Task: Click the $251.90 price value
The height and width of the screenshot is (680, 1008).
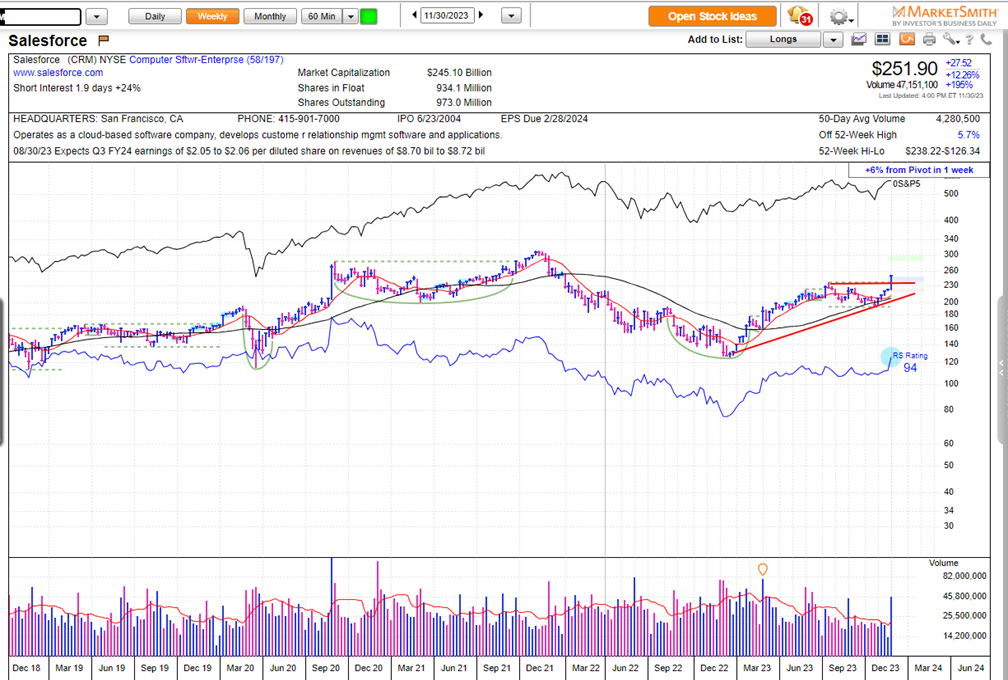Action: [904, 69]
